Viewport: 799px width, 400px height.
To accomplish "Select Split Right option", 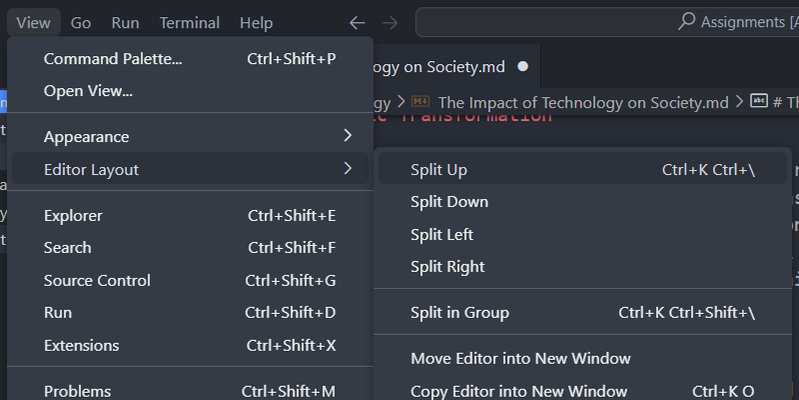I will pyautogui.click(x=447, y=266).
